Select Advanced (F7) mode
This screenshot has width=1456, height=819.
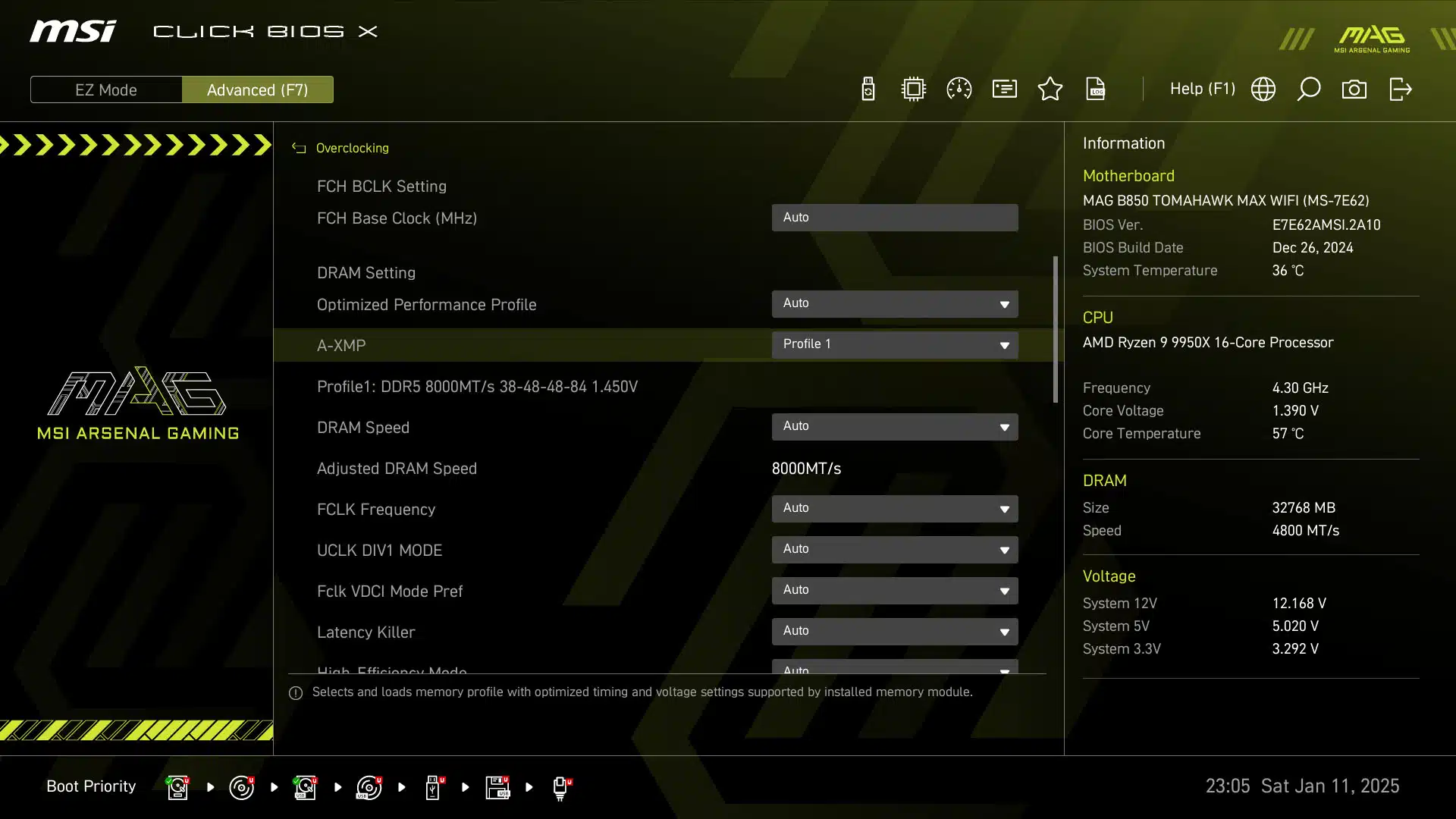click(x=258, y=89)
